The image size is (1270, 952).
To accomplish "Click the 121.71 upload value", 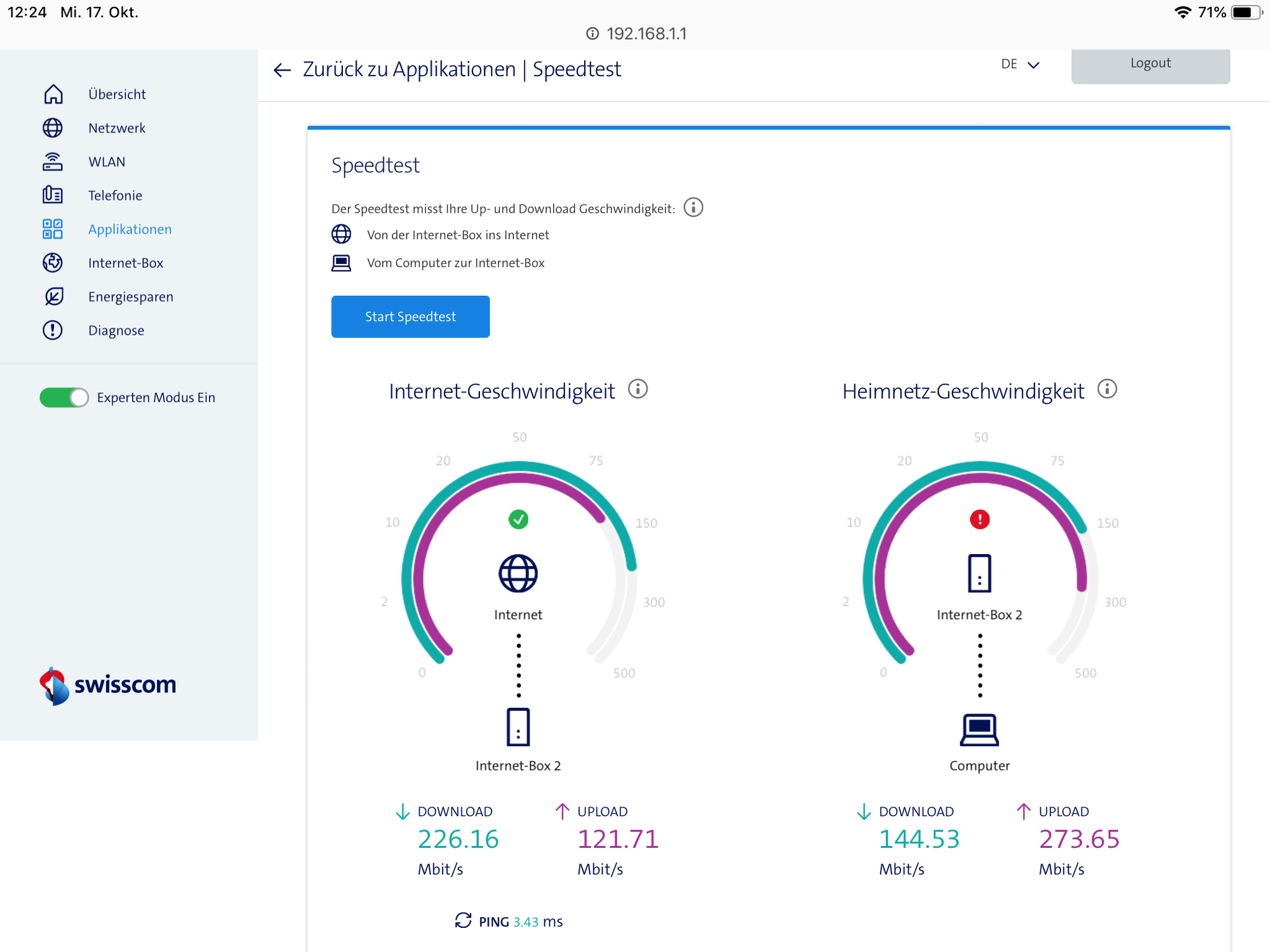I will pyautogui.click(x=618, y=839).
